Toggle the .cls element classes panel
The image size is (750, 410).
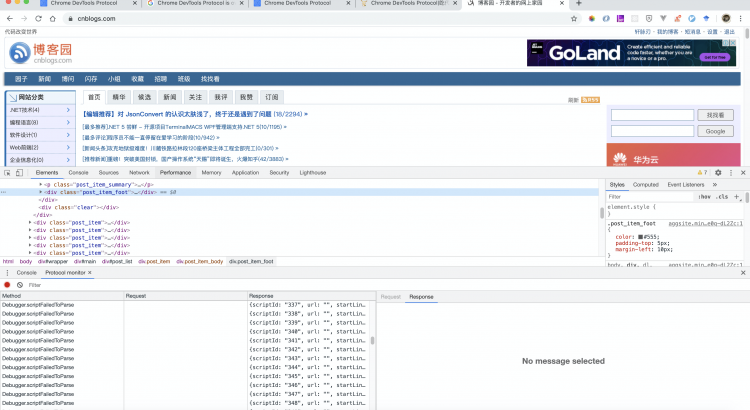pos(724,197)
